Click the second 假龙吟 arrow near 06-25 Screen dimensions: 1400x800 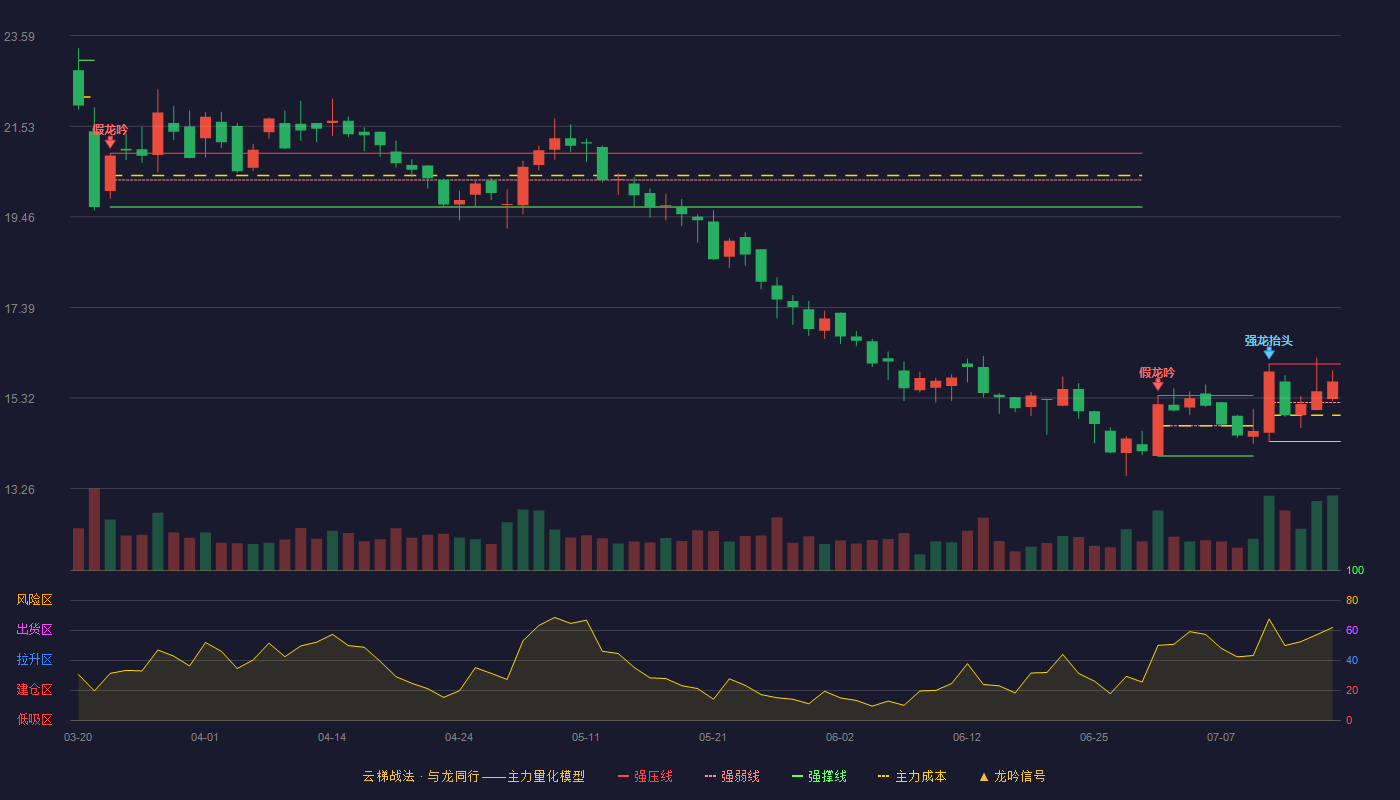pyautogui.click(x=1158, y=384)
